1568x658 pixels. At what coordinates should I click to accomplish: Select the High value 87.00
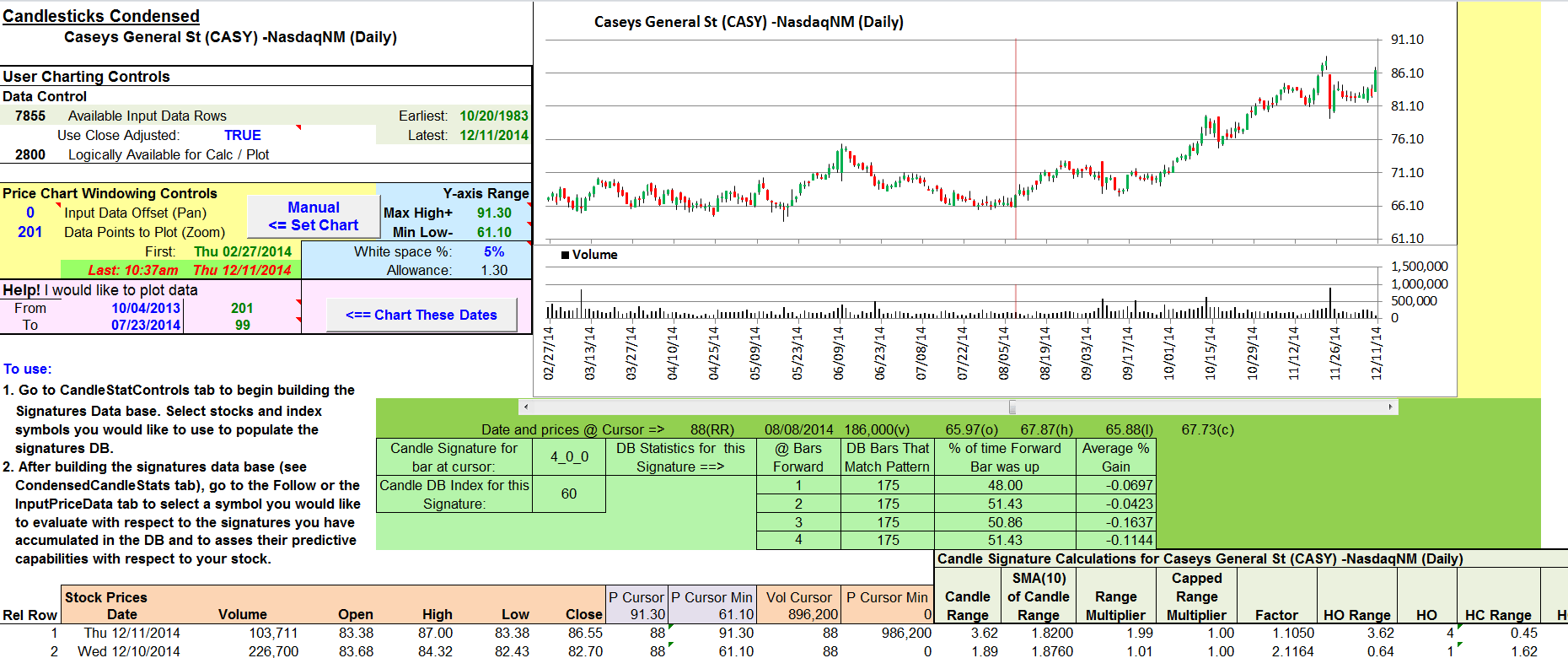pyautogui.click(x=435, y=633)
